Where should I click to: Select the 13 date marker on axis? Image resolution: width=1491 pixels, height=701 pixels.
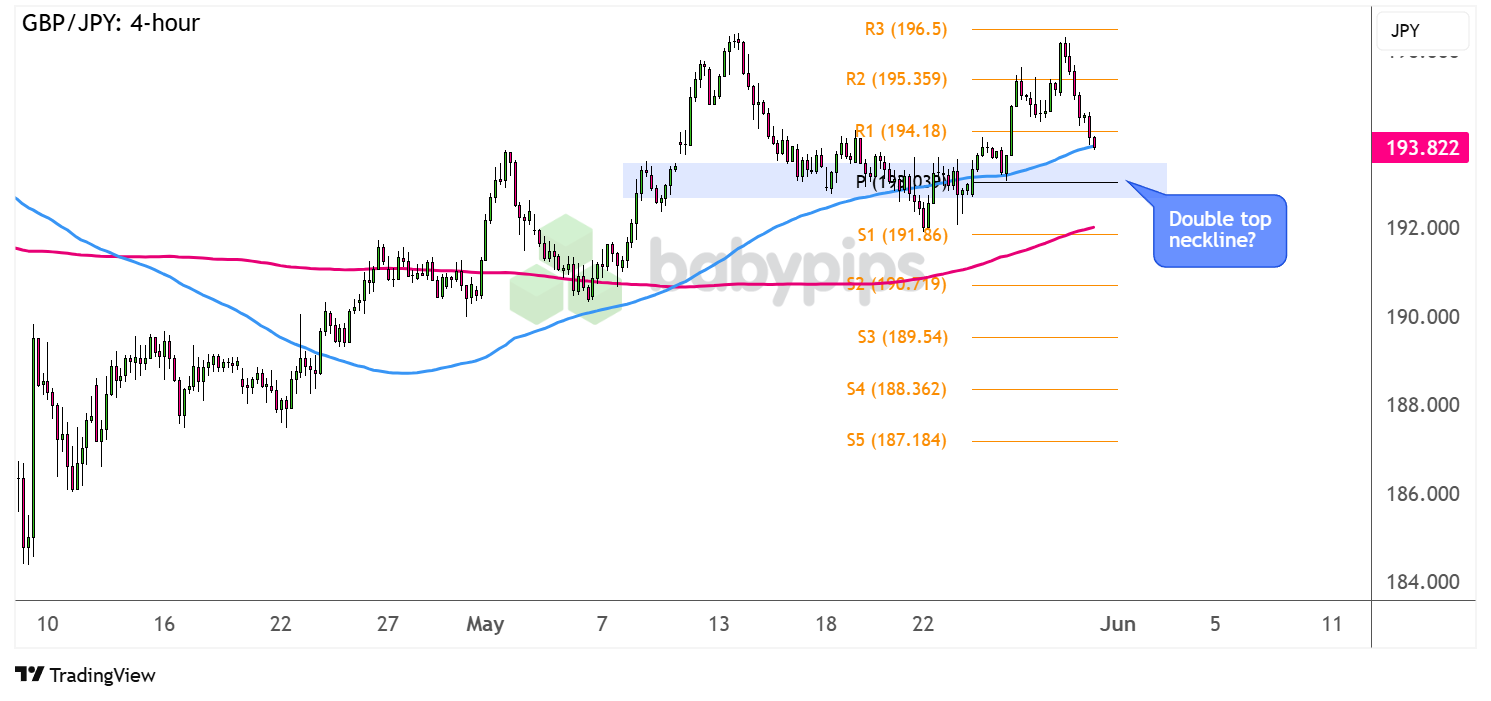click(718, 624)
